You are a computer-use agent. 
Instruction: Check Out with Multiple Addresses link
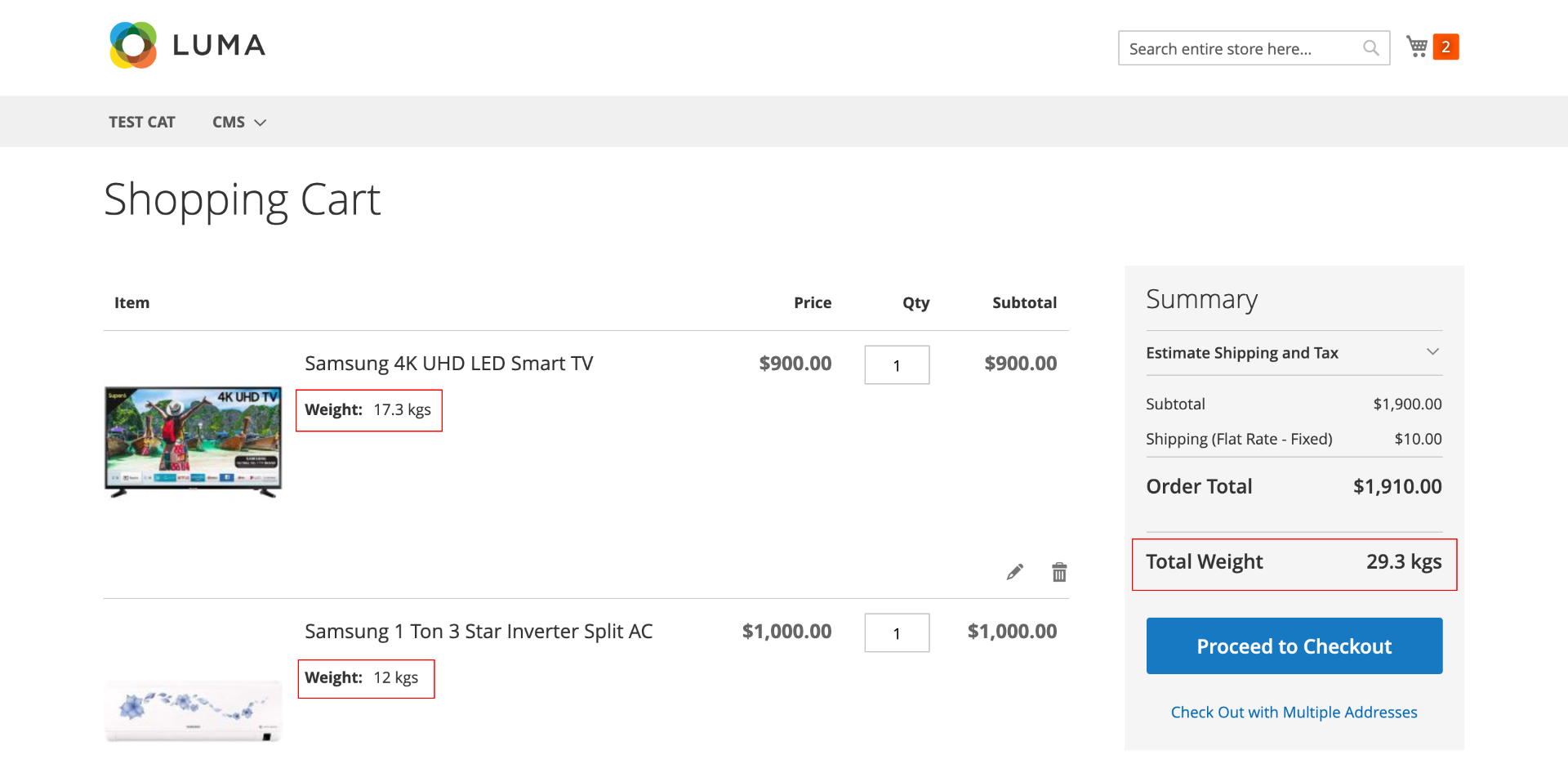click(1294, 712)
